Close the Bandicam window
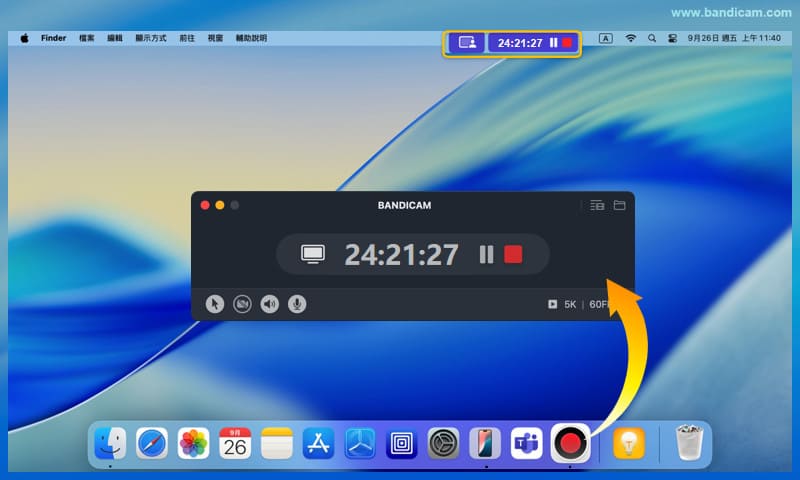 pos(205,205)
